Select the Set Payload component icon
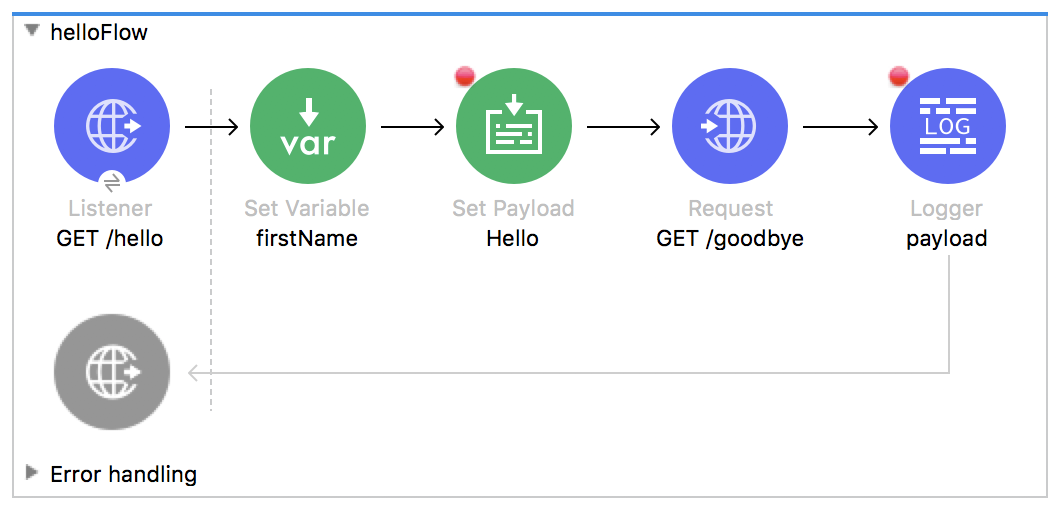The image size is (1062, 512). tap(514, 126)
